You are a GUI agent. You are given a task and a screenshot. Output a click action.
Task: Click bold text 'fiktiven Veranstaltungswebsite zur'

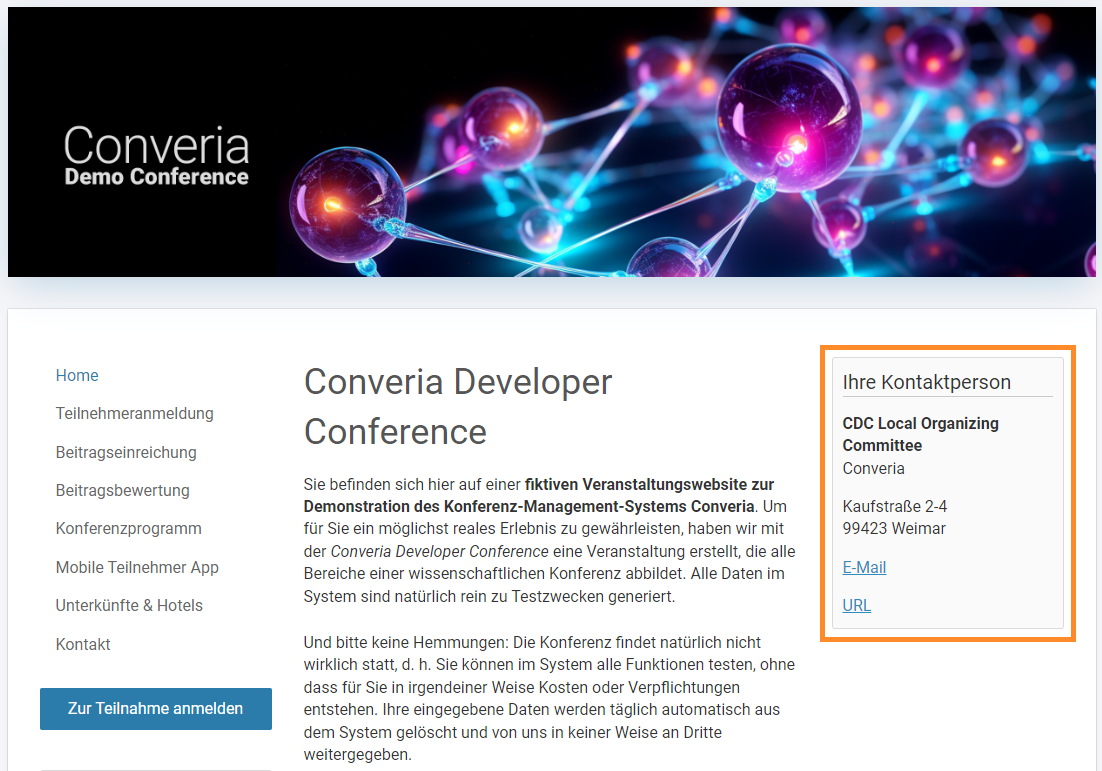[649, 484]
